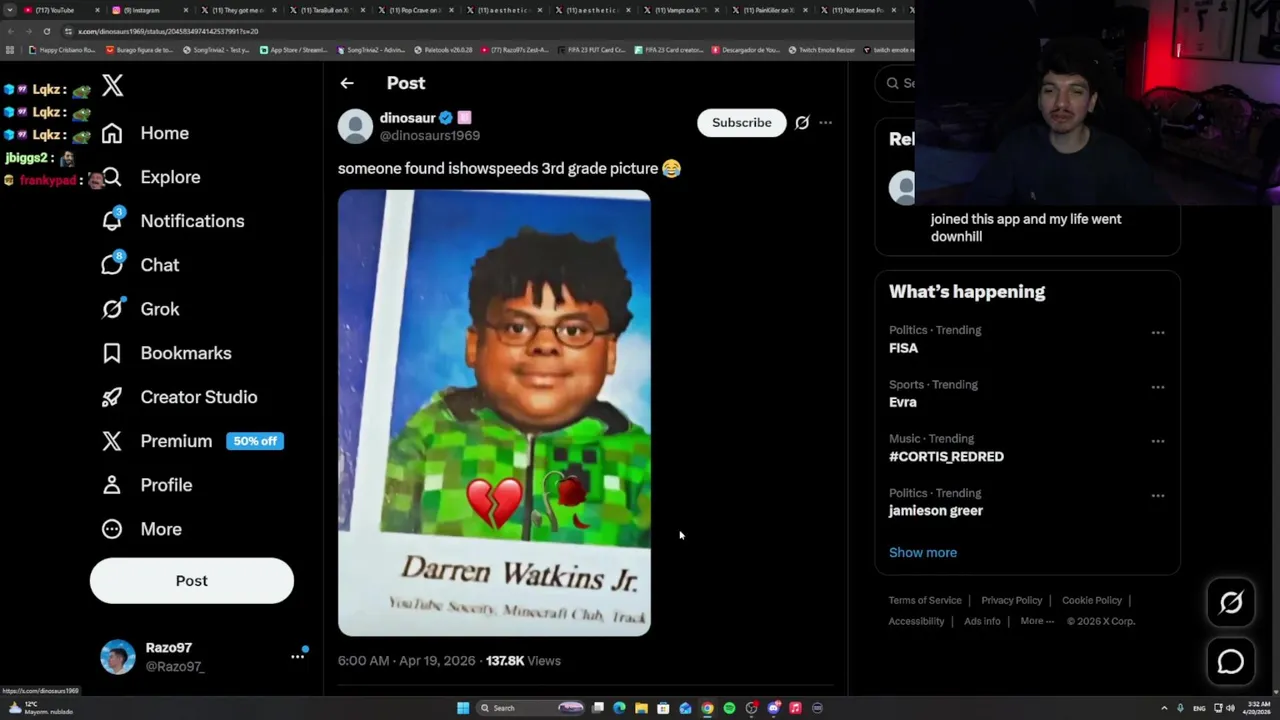Switch to the Vampz on X tab
The image size is (1280, 720).
click(x=680, y=10)
